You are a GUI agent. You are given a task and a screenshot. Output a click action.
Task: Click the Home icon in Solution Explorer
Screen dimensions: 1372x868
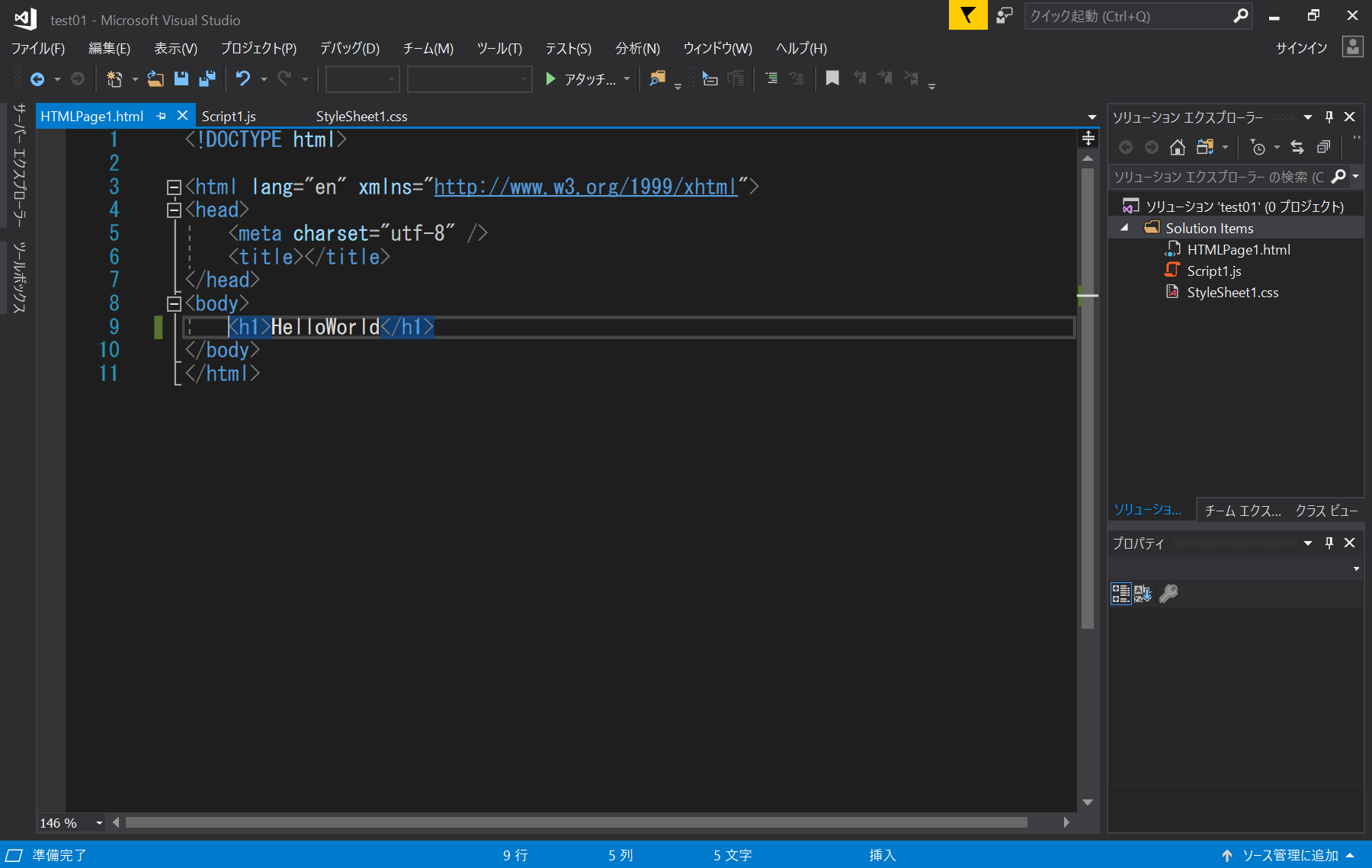[1177, 147]
